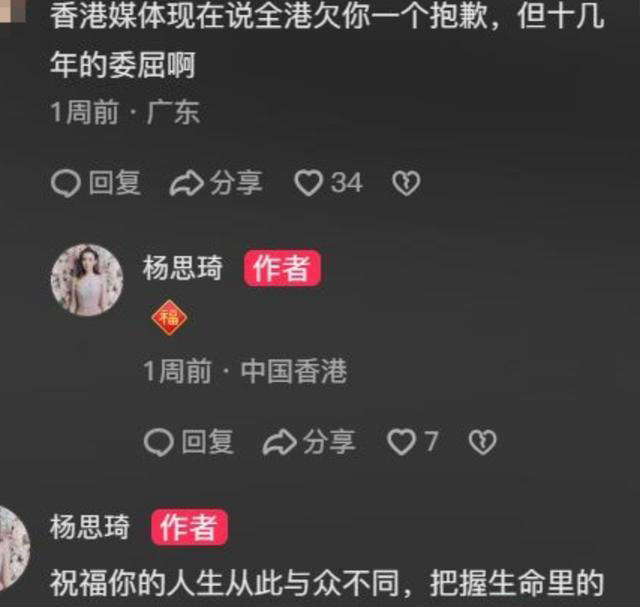Open 杨思琦's profile from bottom comment username
640x607 pixels.
(x=90, y=527)
